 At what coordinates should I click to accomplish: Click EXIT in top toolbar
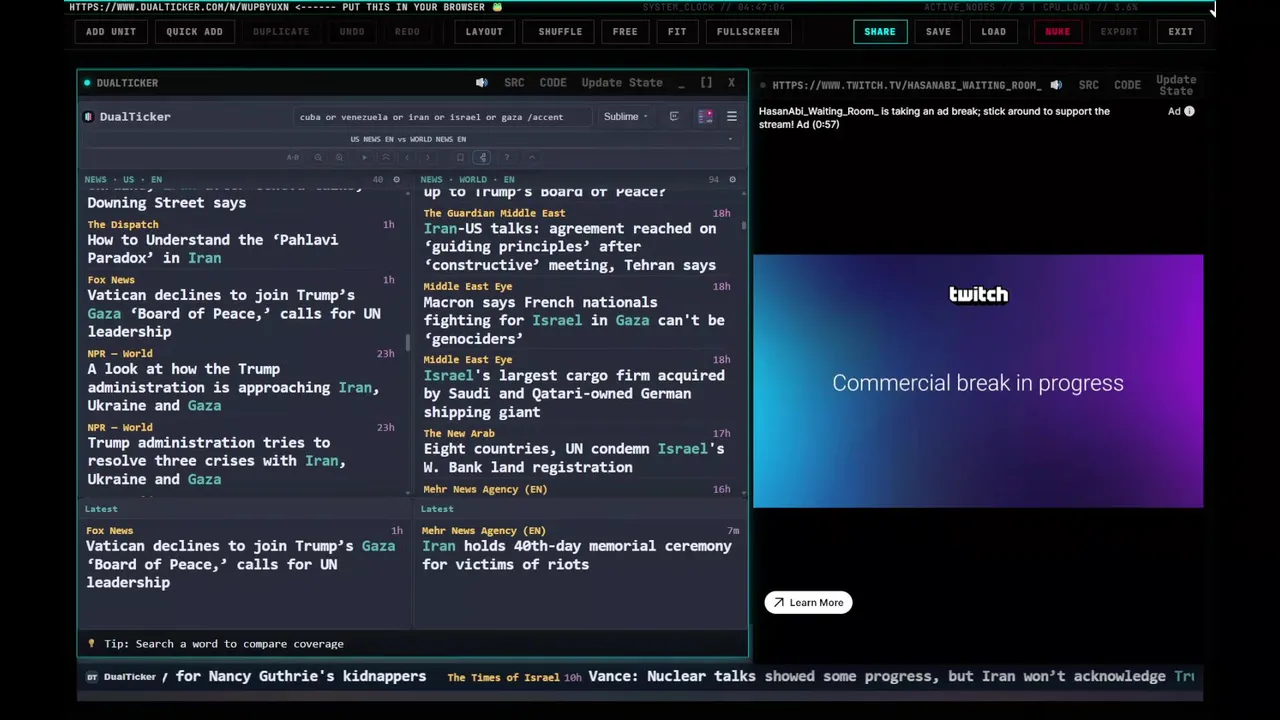point(1181,32)
